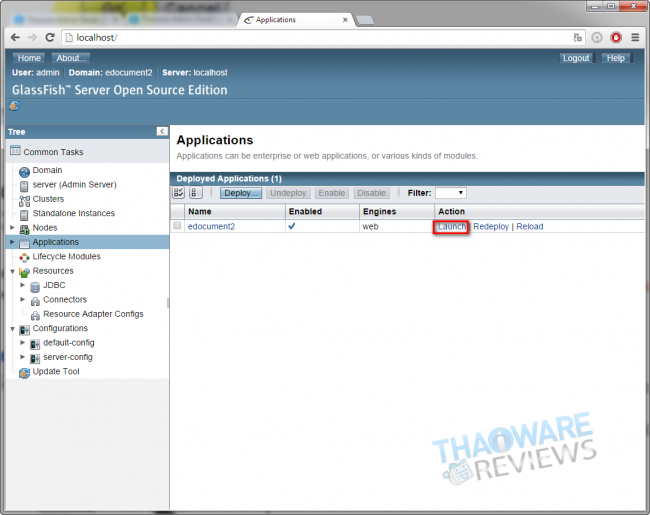Click the red Opera-style extension icon
The image size is (650, 515).
[616, 38]
